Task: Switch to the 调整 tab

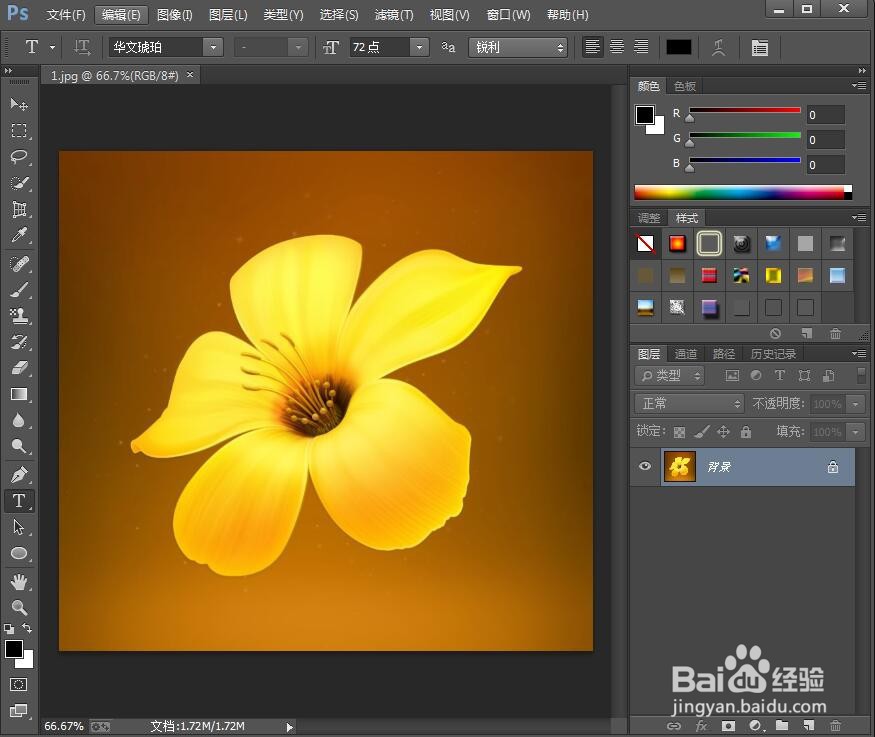Action: click(x=649, y=218)
